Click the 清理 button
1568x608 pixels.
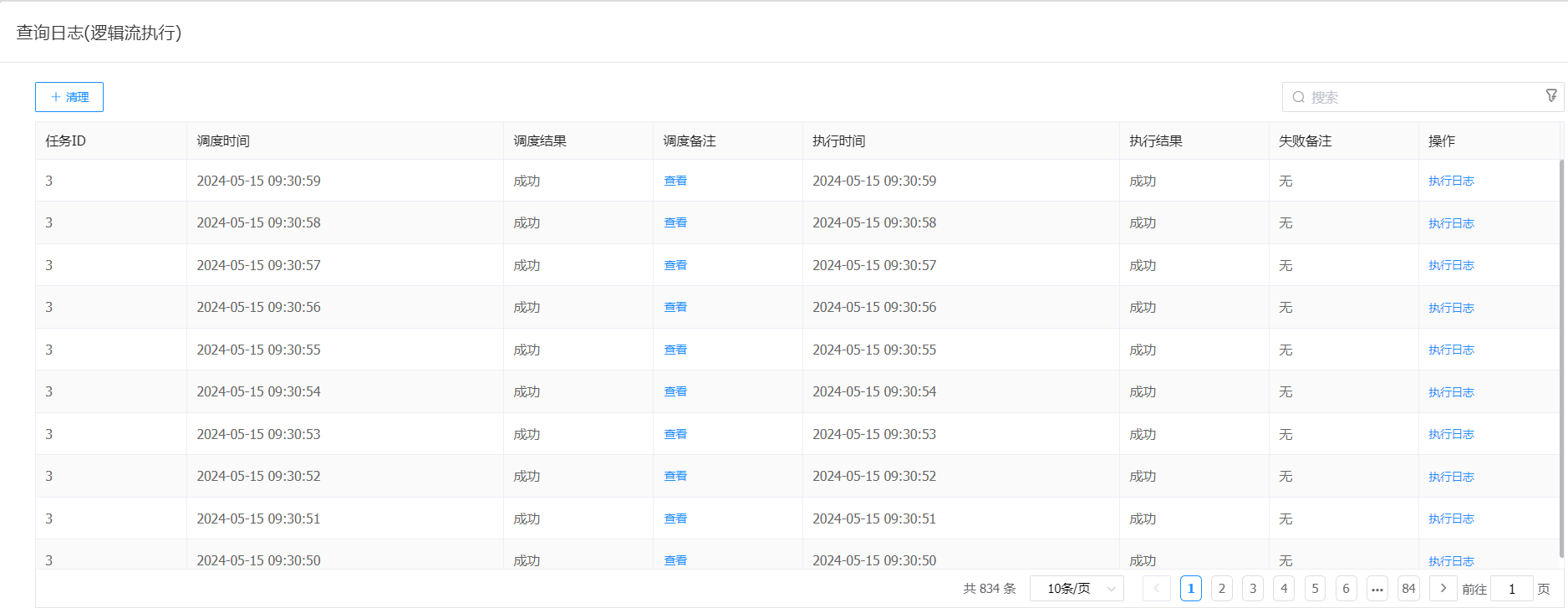[x=69, y=97]
